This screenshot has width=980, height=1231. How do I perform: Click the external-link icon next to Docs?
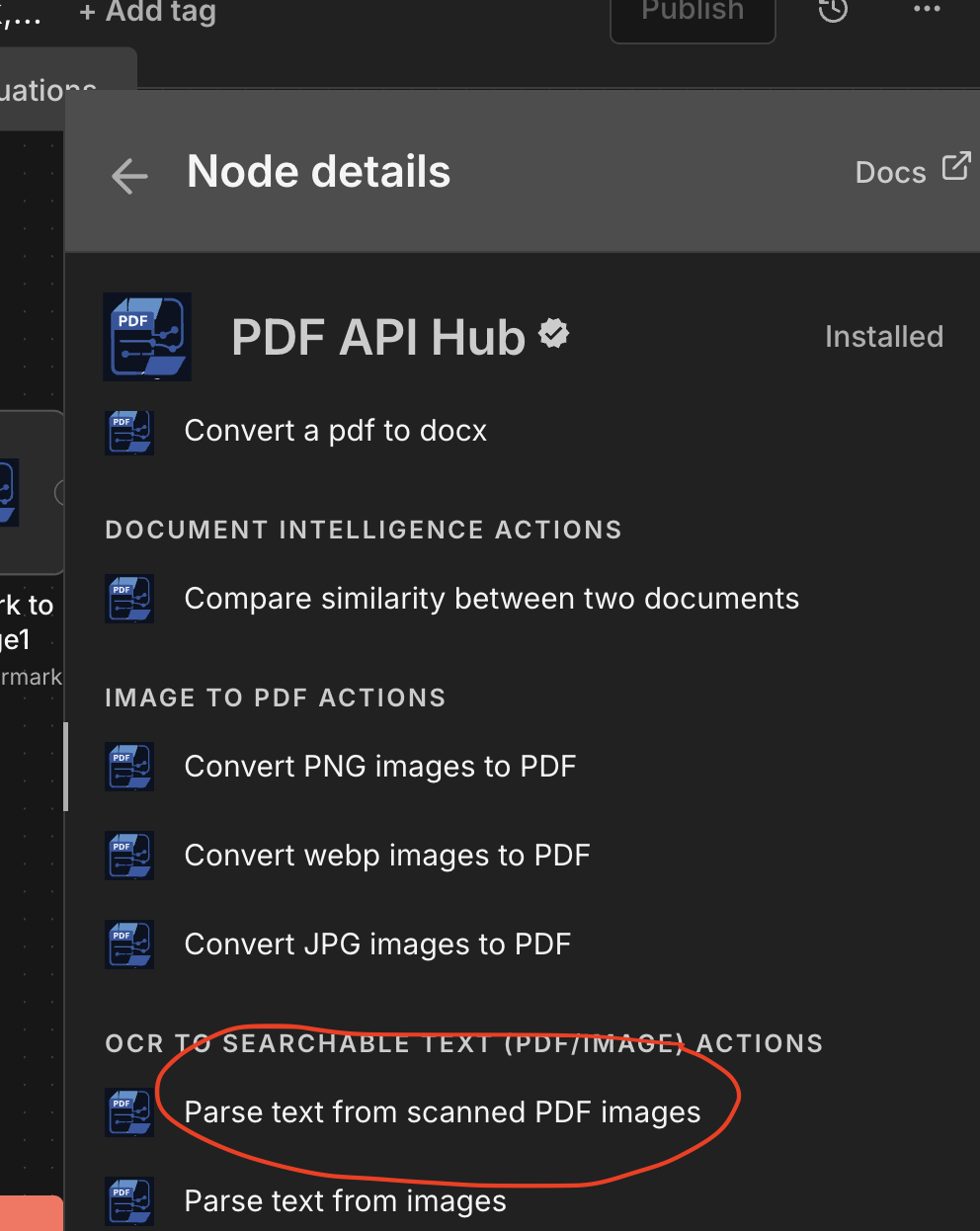pyautogui.click(x=955, y=166)
